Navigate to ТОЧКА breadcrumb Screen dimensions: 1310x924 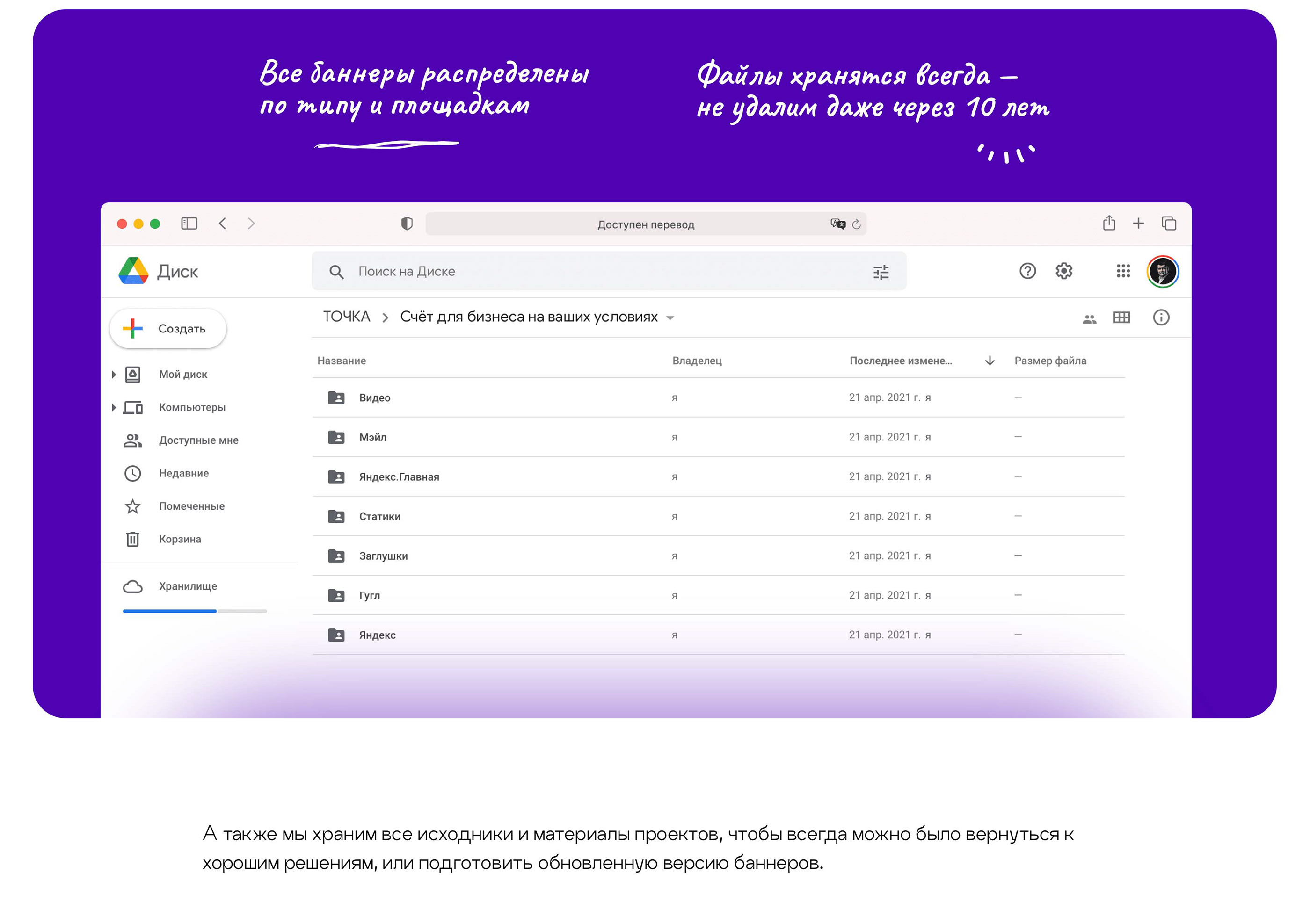[x=346, y=317]
